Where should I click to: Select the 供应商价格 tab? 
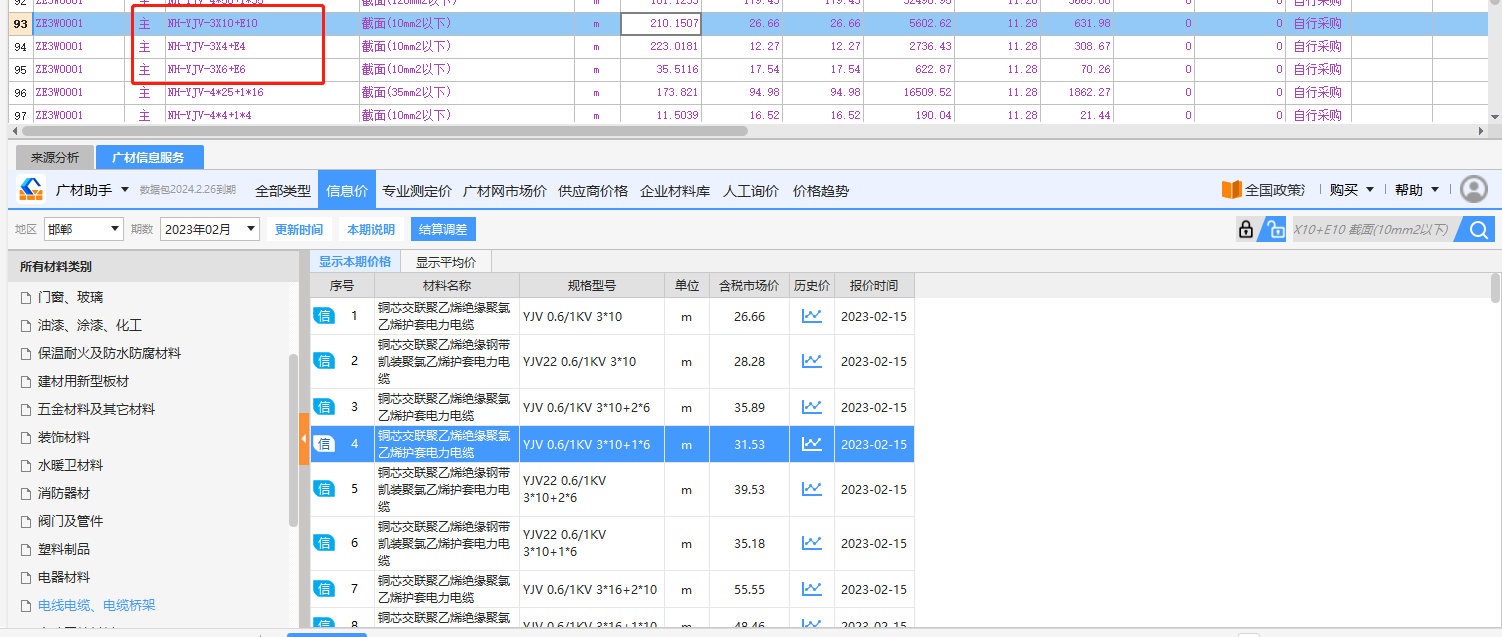(593, 191)
